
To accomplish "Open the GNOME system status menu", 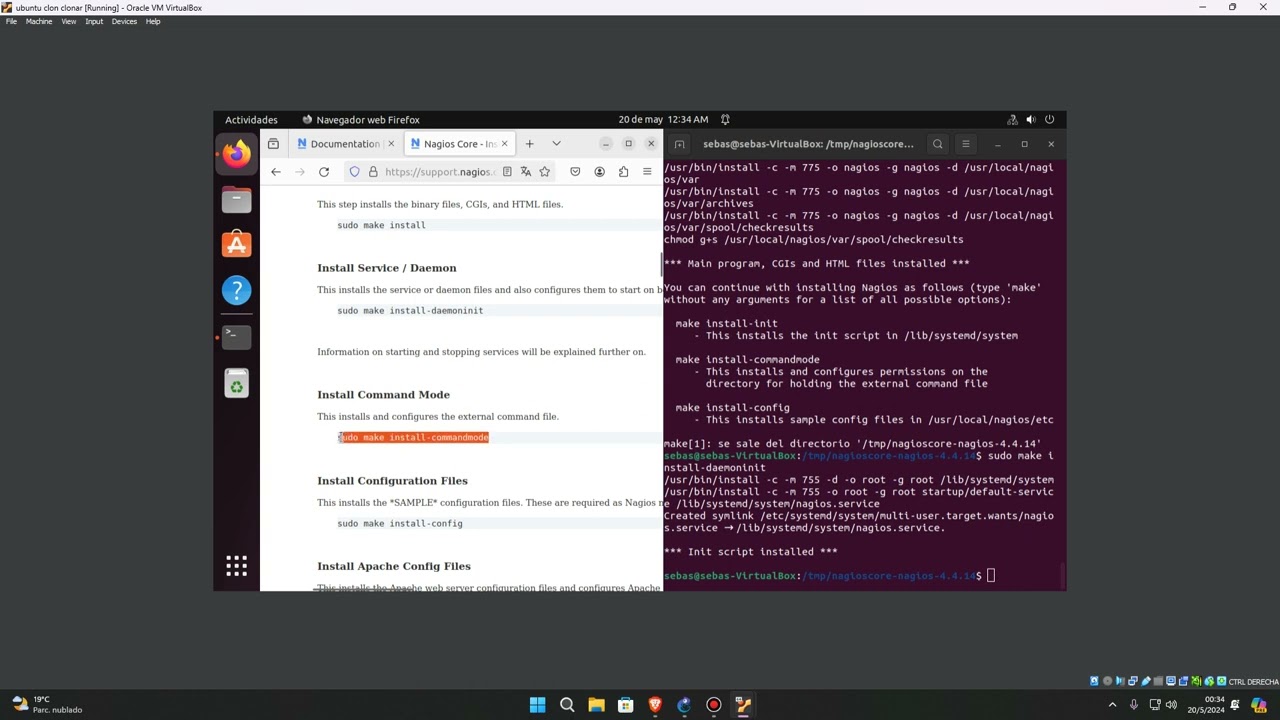I will tap(1031, 120).
